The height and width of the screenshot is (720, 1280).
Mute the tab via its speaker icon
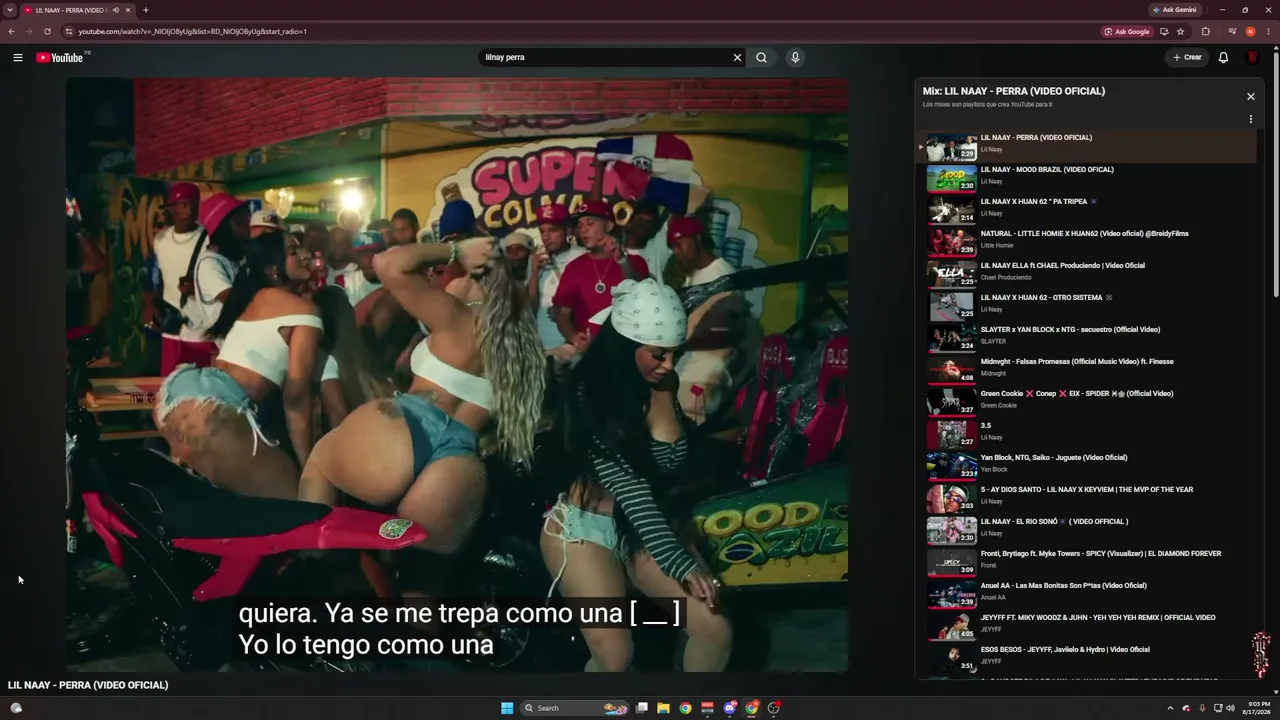[116, 10]
